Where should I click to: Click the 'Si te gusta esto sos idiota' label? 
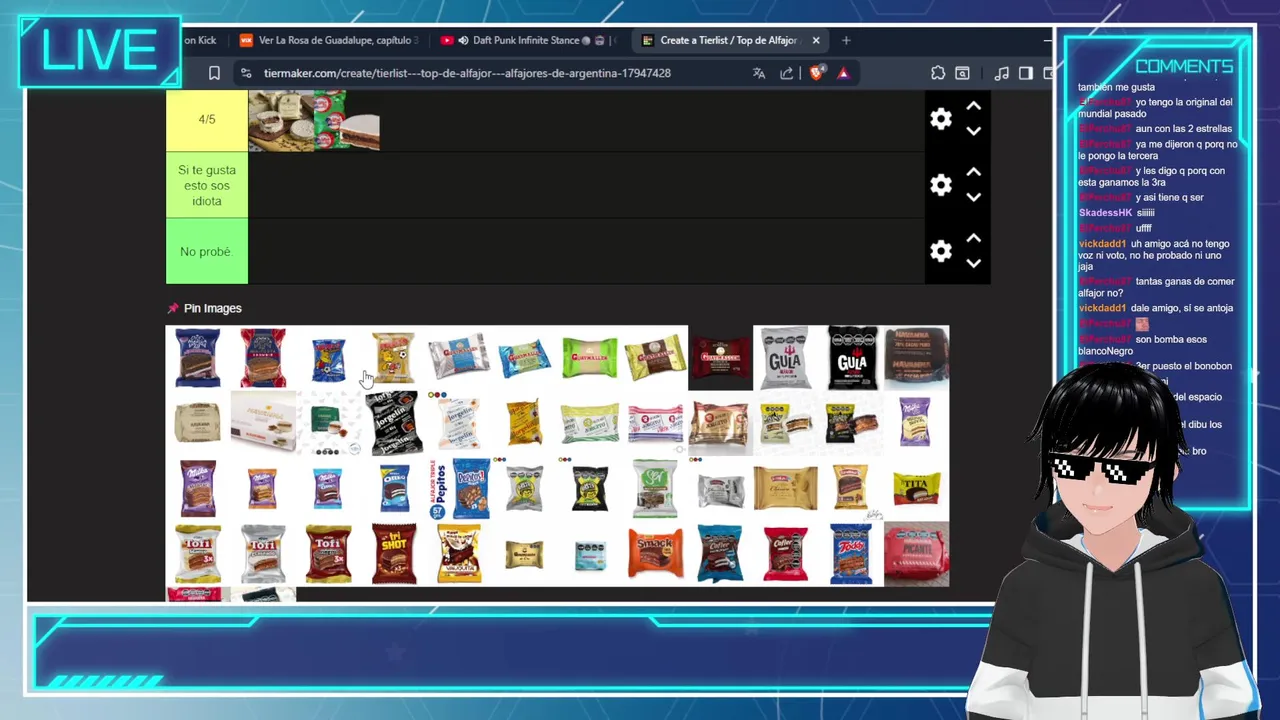click(207, 185)
